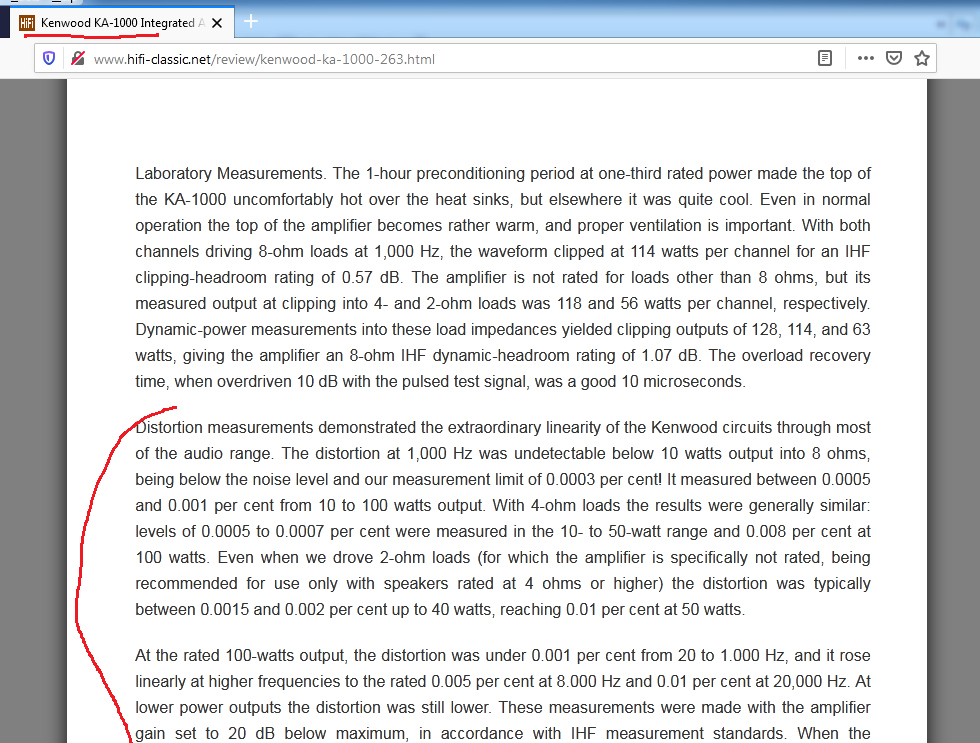Click text '10 microseconds'

tap(683, 381)
